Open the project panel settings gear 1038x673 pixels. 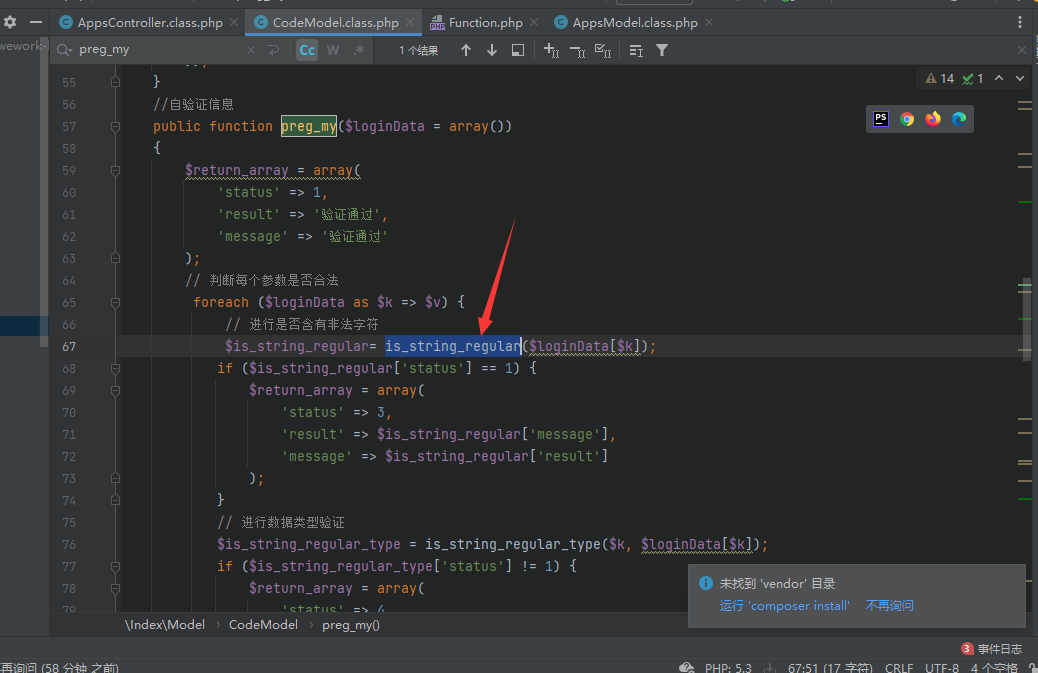(10, 22)
